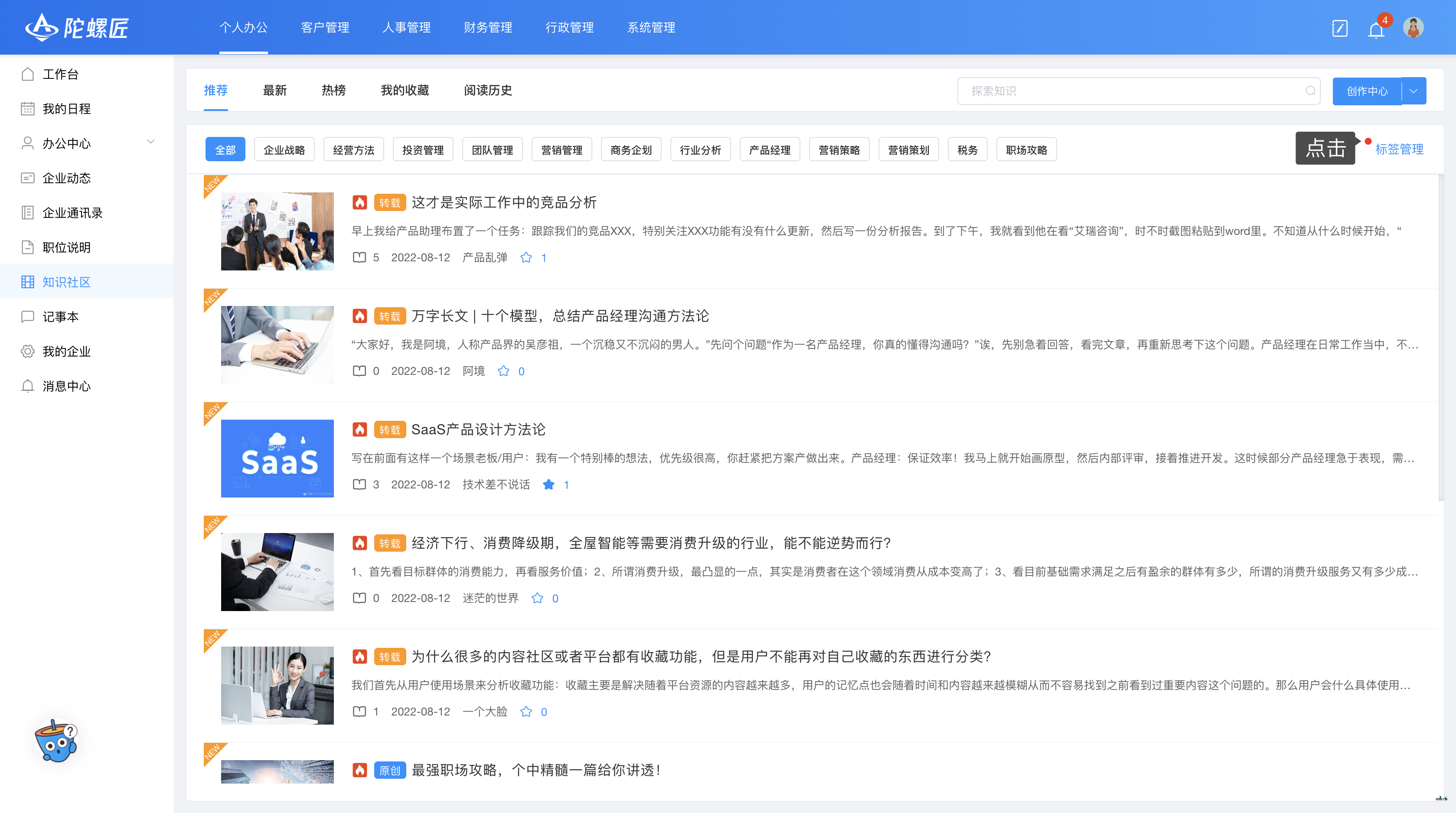Open 人事管理 top menu

tap(406, 27)
